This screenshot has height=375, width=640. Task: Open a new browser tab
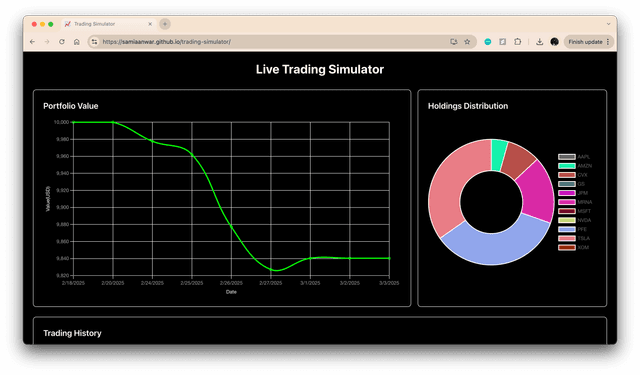[165, 24]
